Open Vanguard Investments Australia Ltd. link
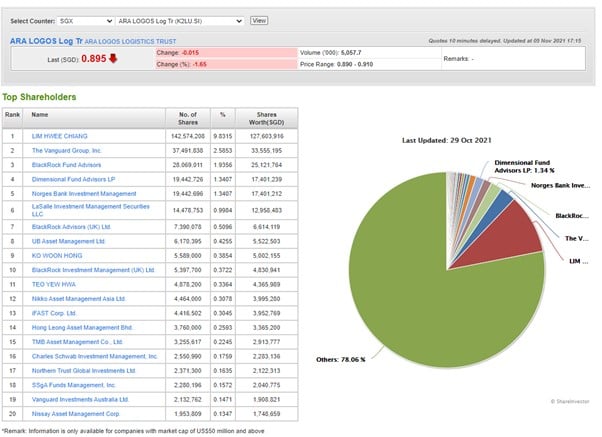This screenshot has height=437, width=602. click(x=80, y=399)
